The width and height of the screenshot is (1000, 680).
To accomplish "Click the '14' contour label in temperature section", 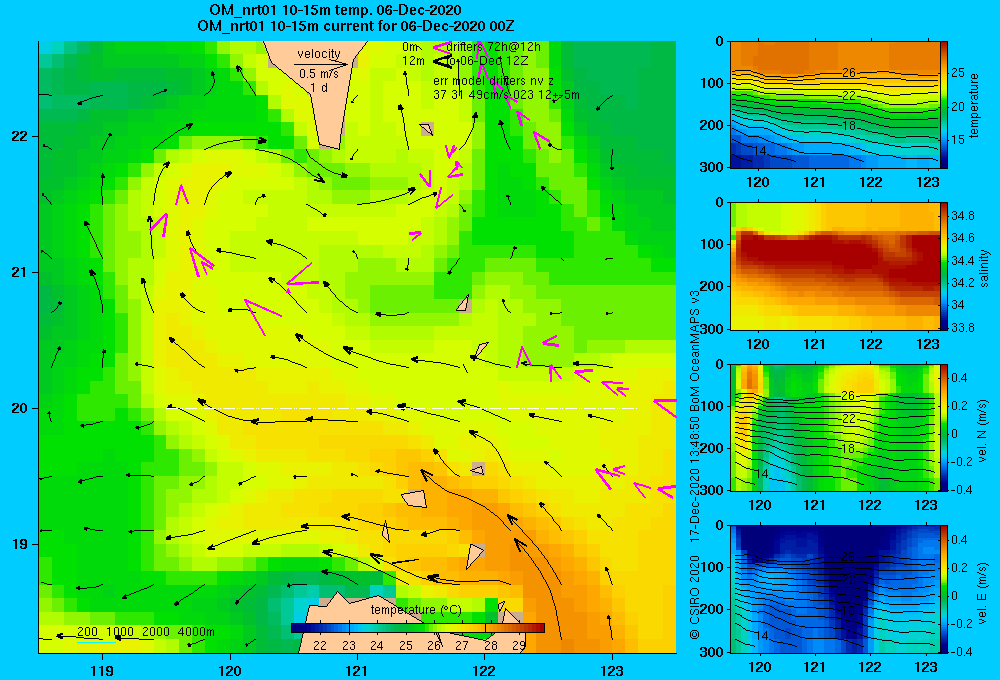I will pos(760,151).
